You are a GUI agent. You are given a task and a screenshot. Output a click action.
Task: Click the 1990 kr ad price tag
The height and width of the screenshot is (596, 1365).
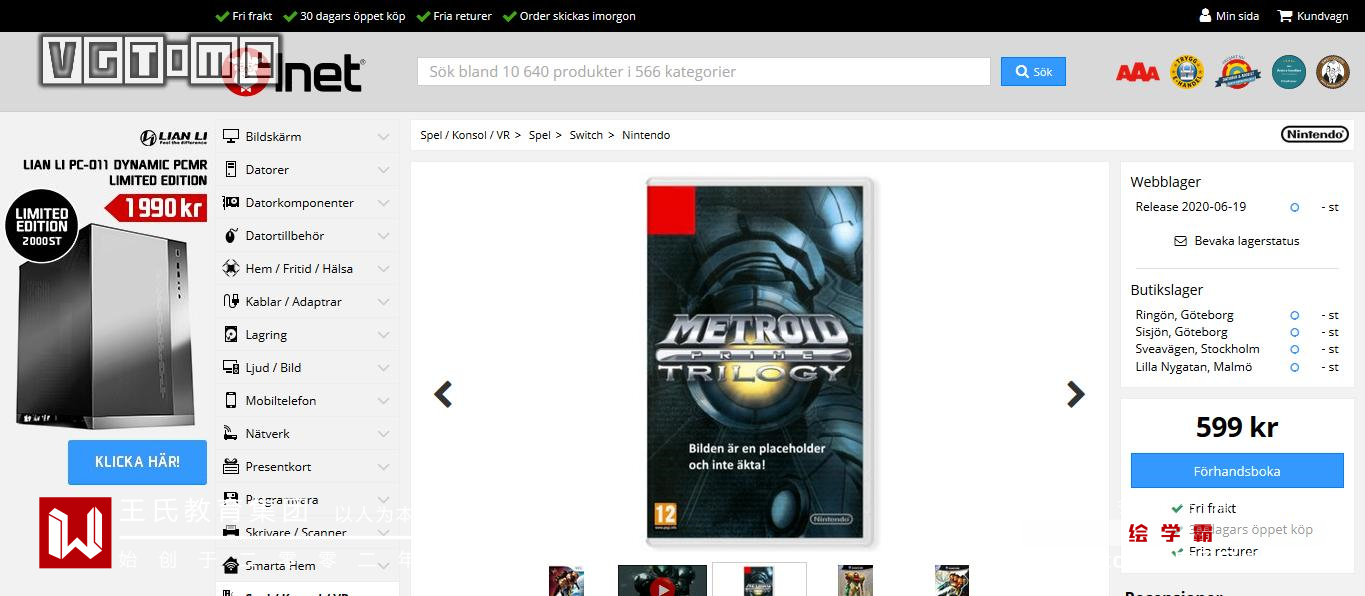[156, 207]
